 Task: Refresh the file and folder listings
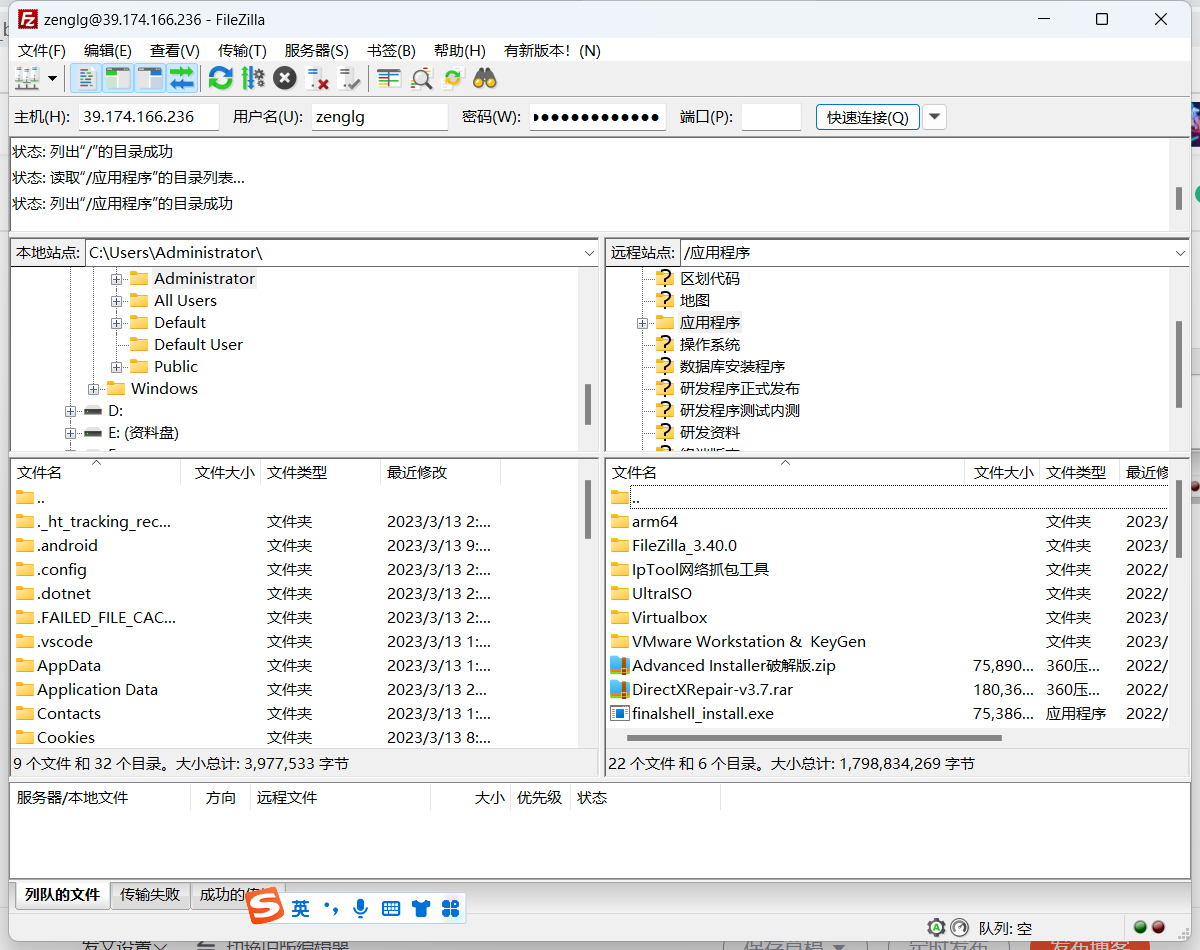tap(219, 77)
